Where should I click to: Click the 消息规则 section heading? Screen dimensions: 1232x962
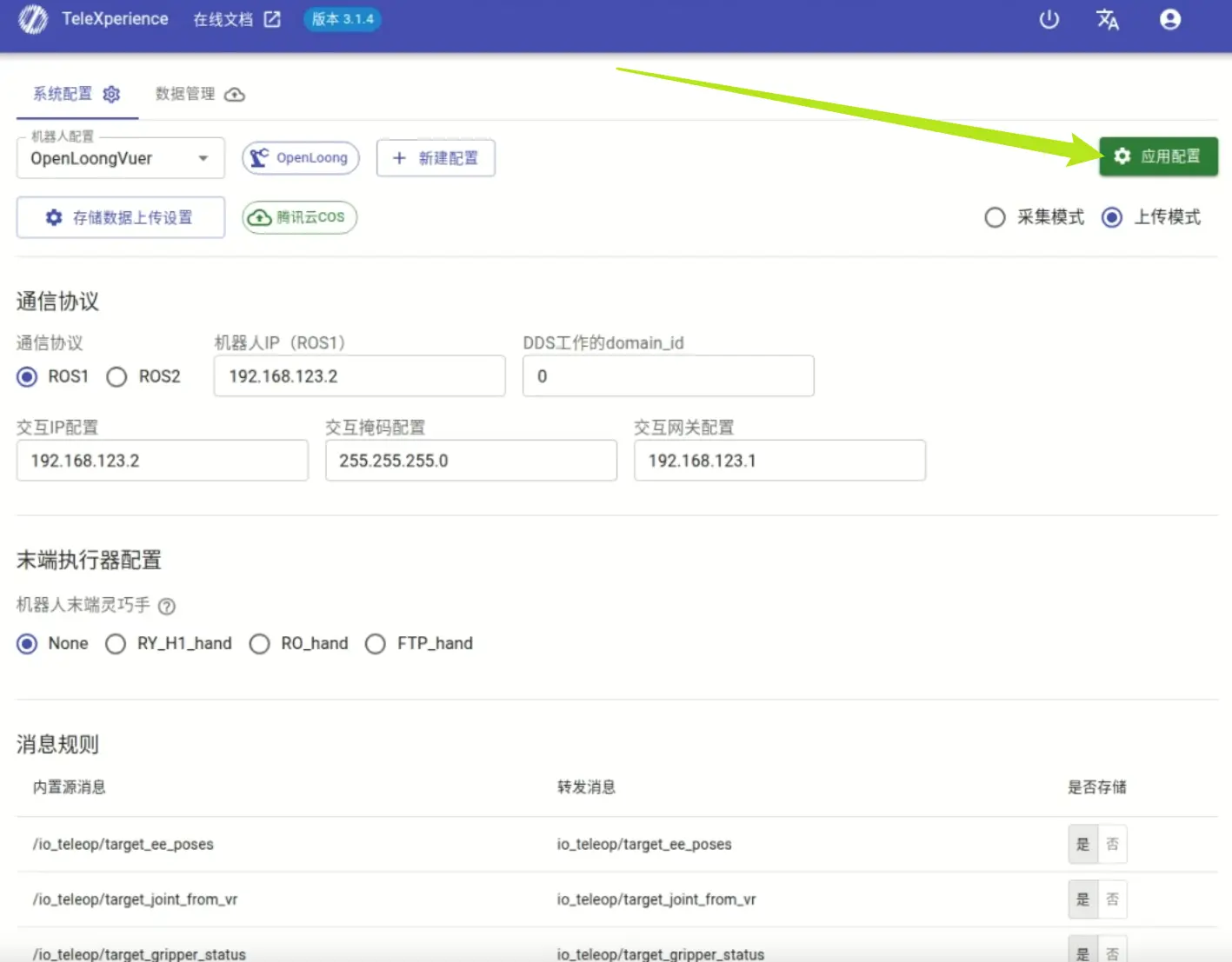click(57, 745)
